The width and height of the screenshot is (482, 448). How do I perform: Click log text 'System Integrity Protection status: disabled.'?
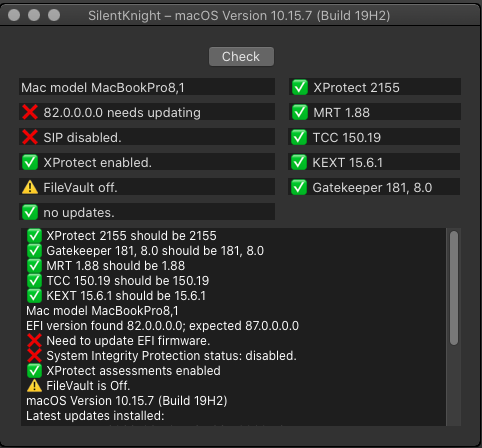coord(171,356)
